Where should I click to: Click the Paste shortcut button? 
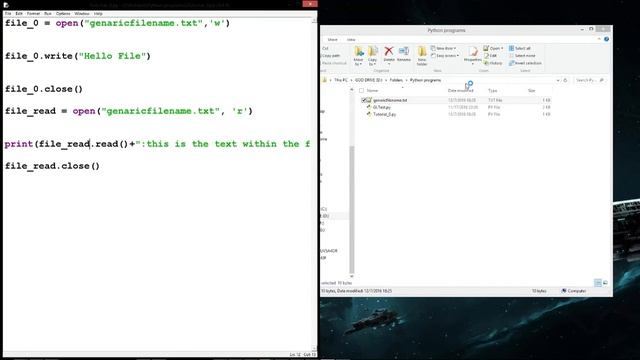coord(334,63)
